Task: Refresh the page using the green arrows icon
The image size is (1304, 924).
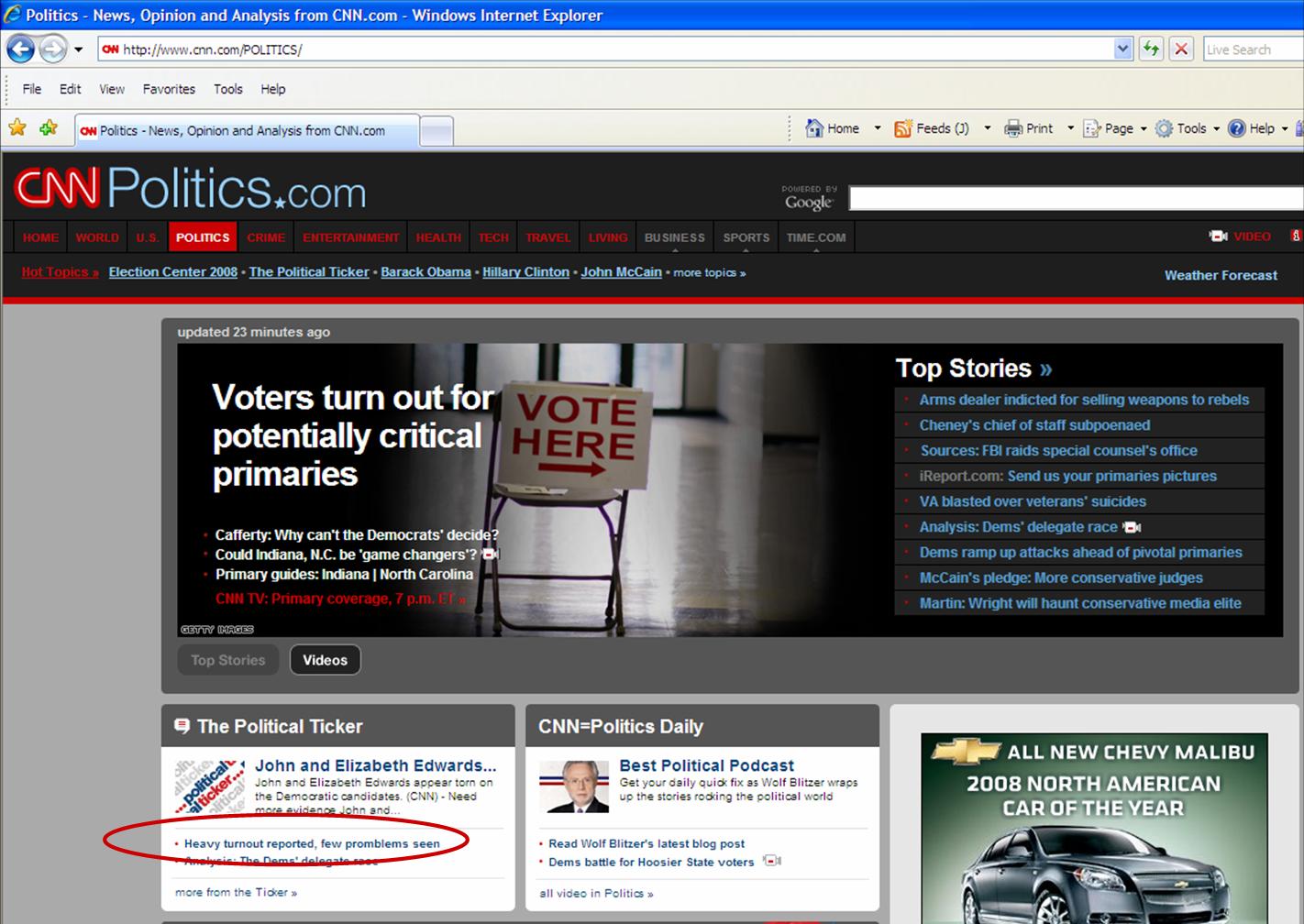Action: 1151,49
